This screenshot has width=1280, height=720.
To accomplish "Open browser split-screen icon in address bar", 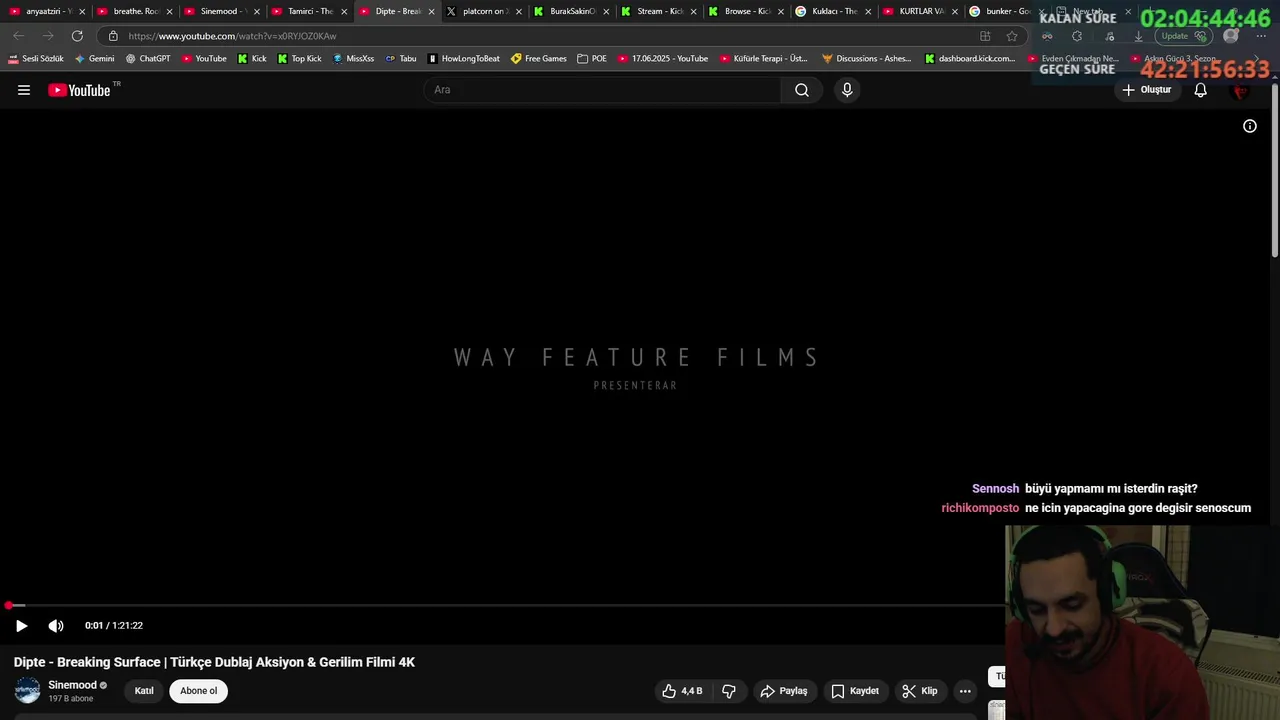I will [x=985, y=36].
